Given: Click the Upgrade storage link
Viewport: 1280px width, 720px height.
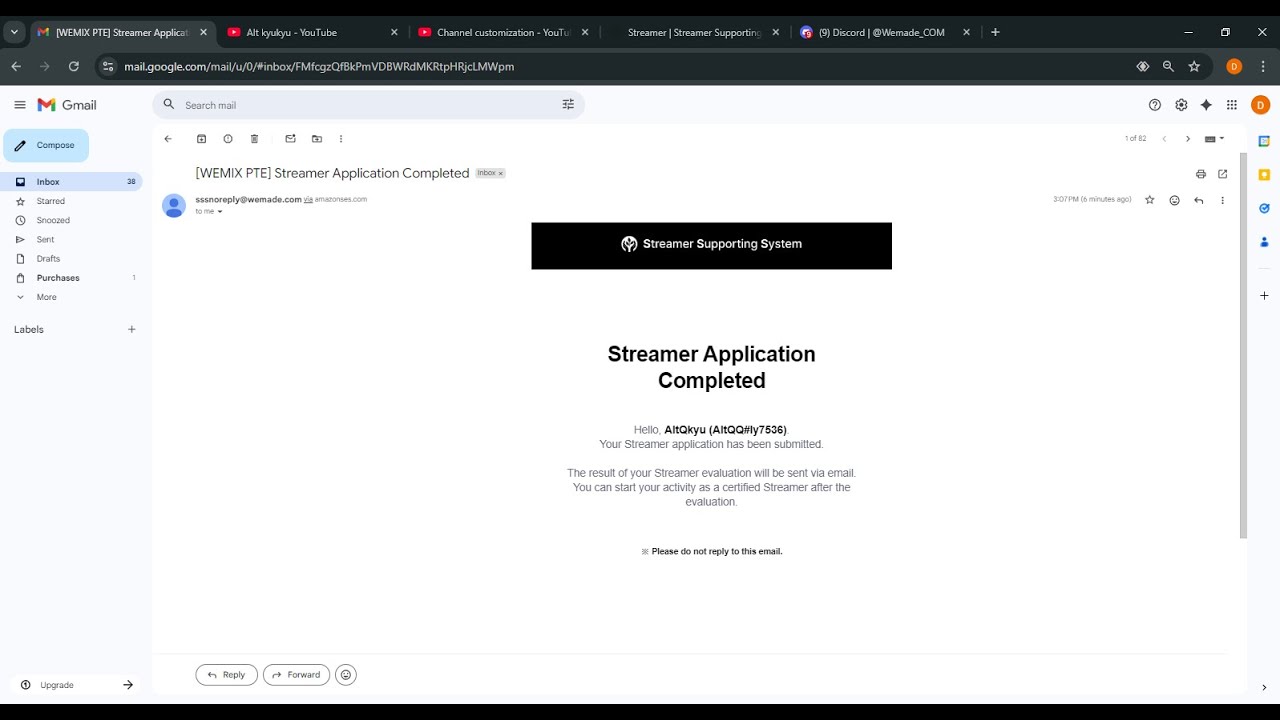Looking at the screenshot, I should tap(57, 685).
